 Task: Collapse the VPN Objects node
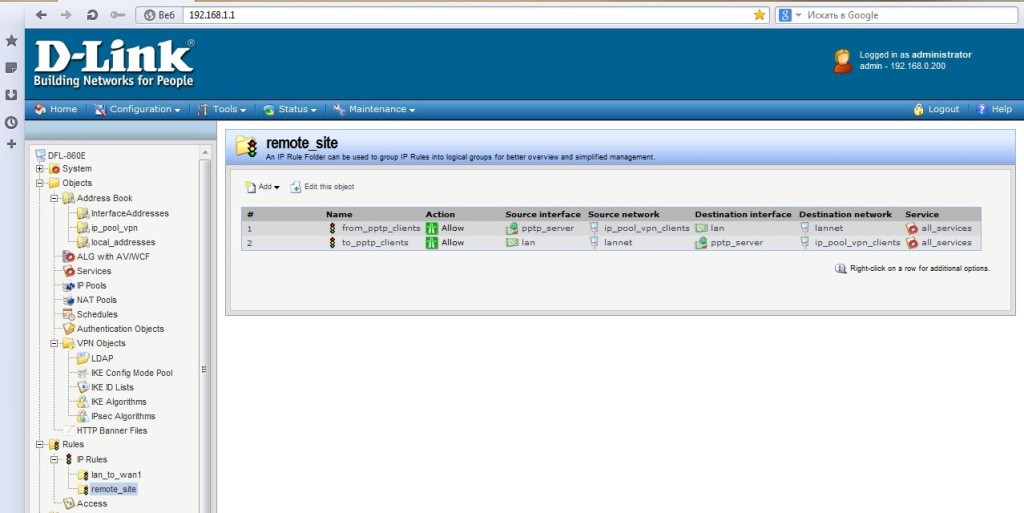(x=54, y=343)
